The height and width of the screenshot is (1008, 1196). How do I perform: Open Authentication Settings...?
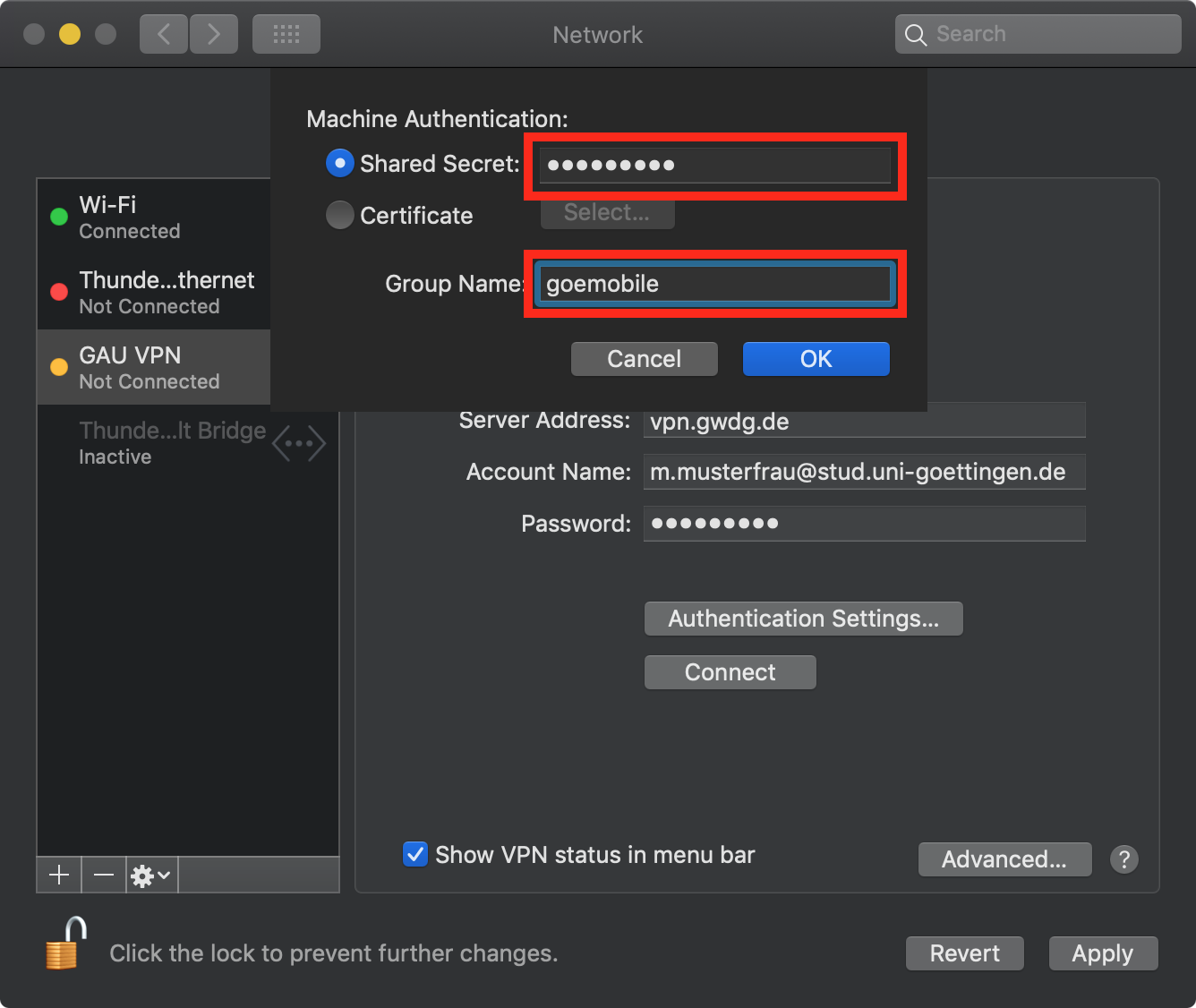804,619
